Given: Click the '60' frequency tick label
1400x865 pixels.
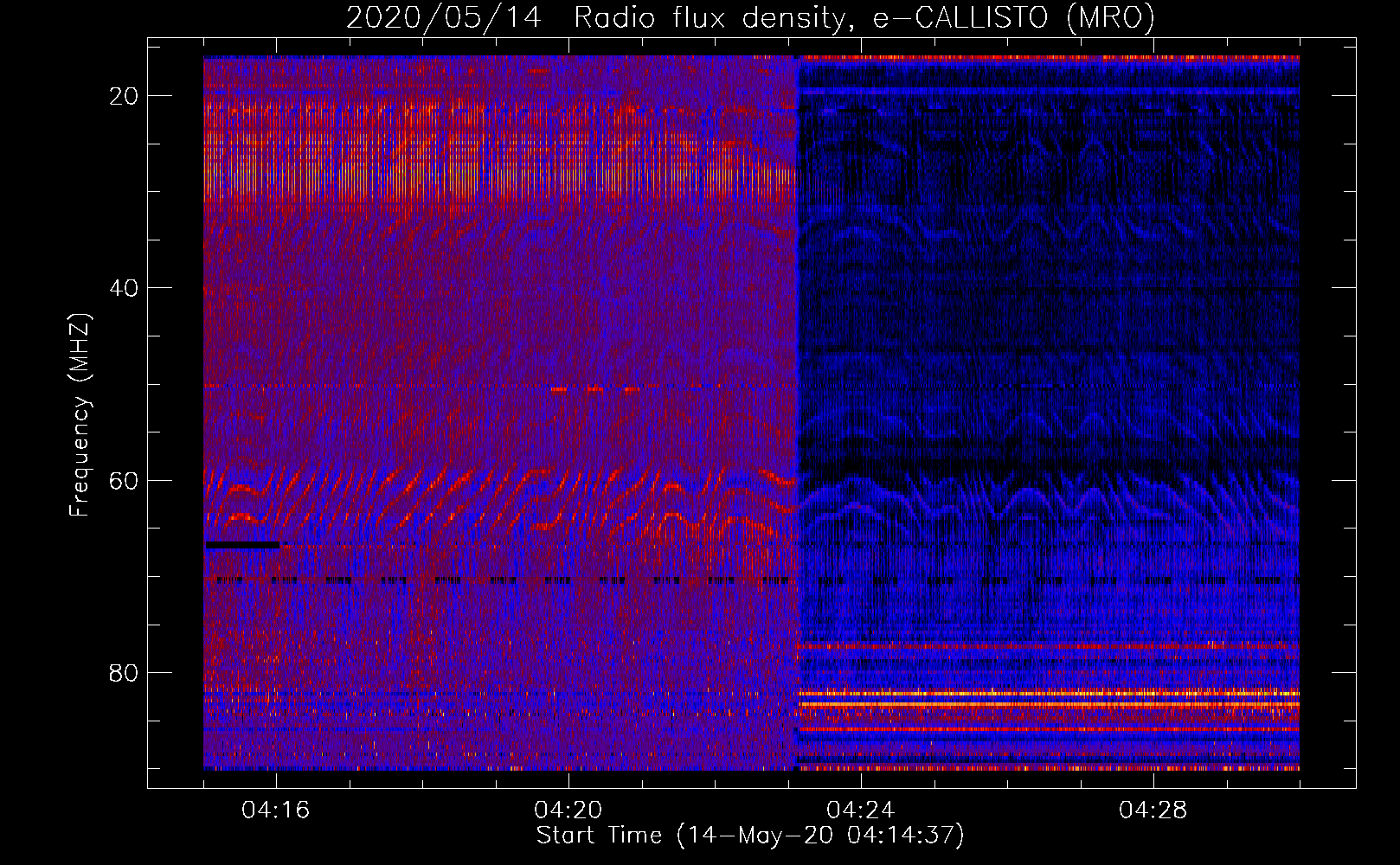Looking at the screenshot, I should click(125, 480).
